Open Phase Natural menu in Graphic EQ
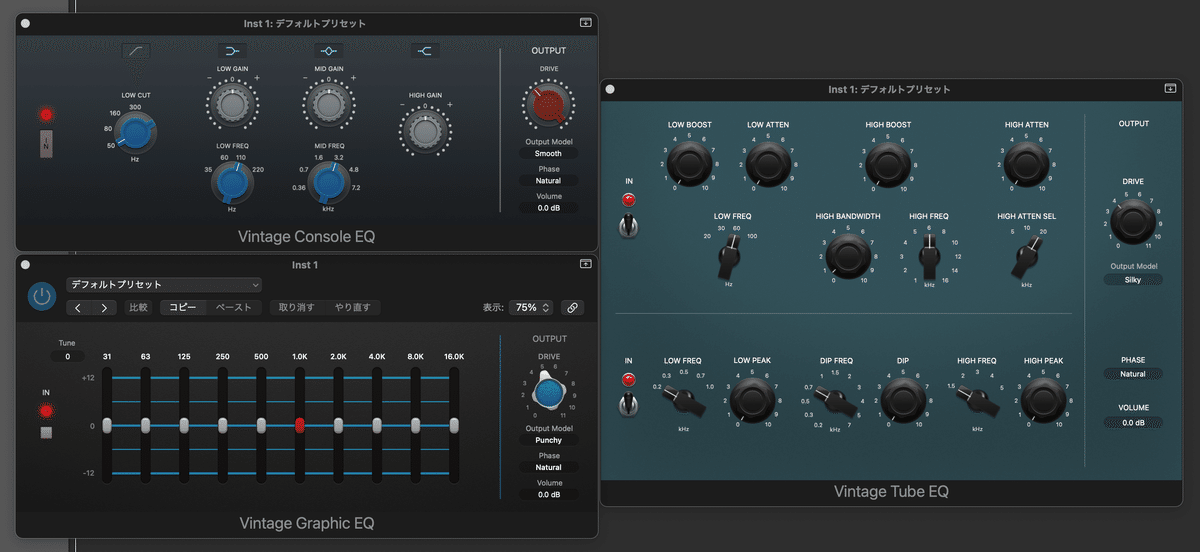 pos(548,467)
